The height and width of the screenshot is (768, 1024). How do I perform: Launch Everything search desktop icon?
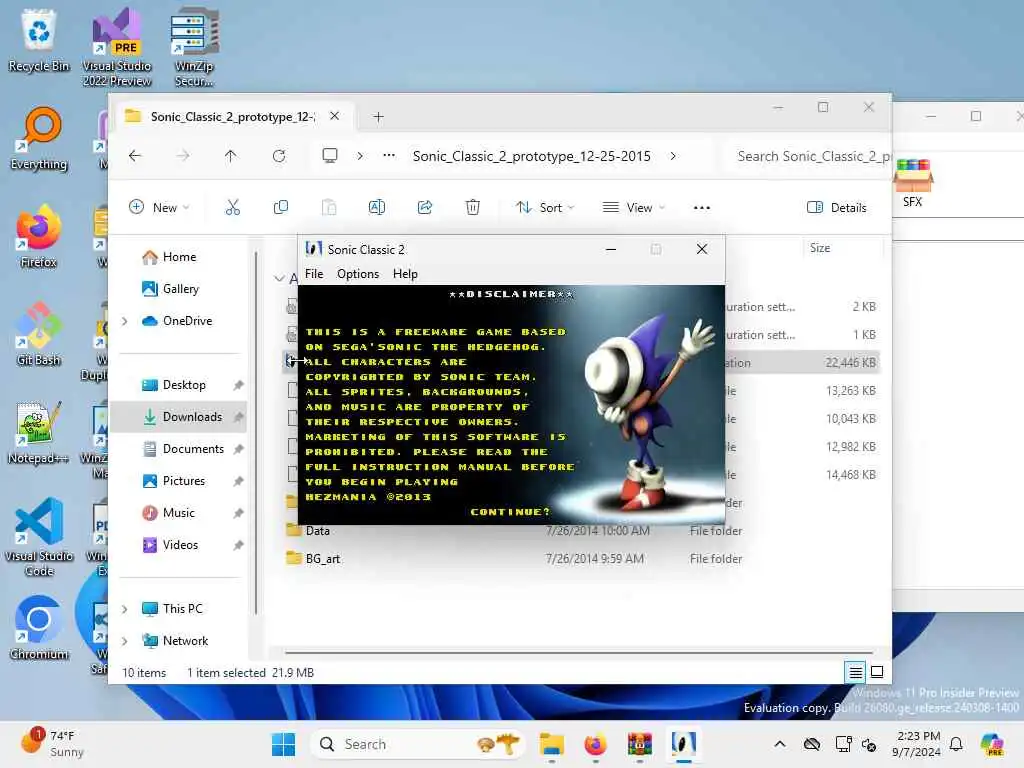point(39,138)
